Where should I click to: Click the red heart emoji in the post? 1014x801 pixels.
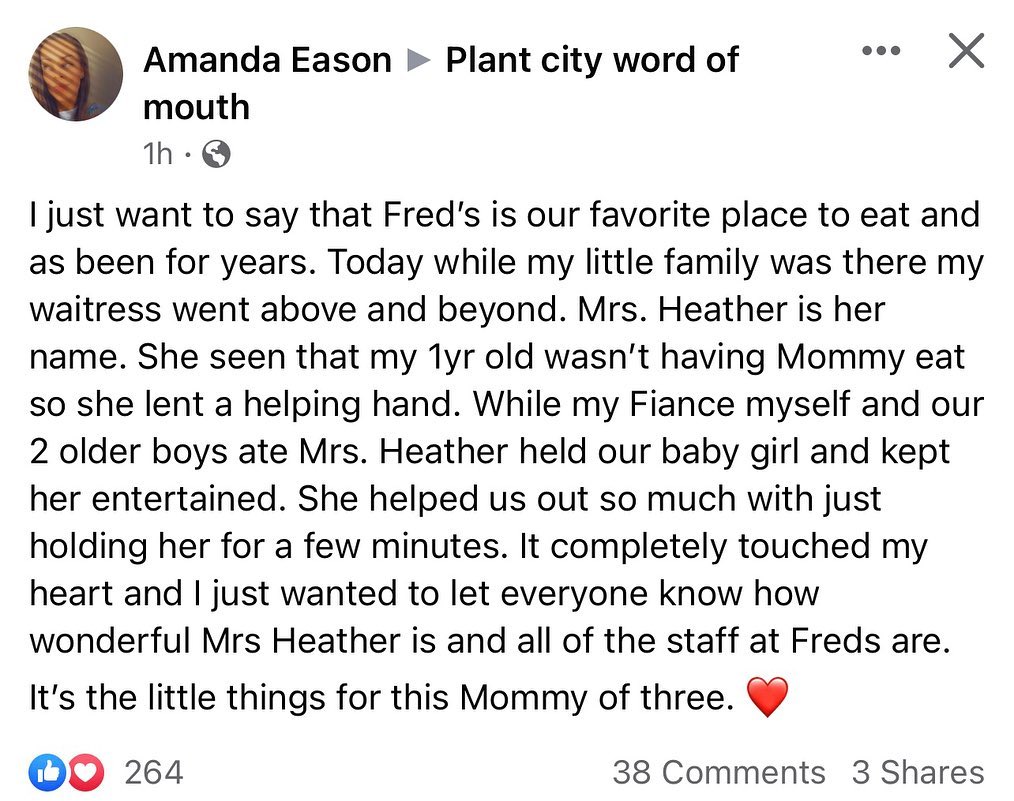pos(767,698)
